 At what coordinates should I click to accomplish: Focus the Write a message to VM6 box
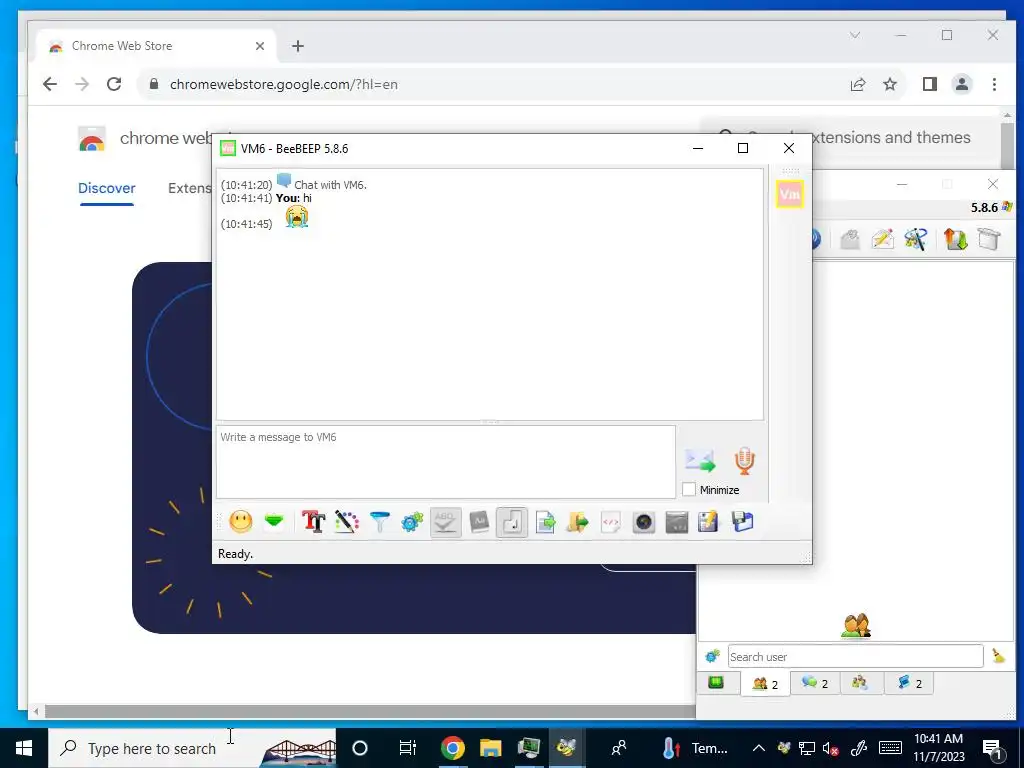(x=446, y=462)
